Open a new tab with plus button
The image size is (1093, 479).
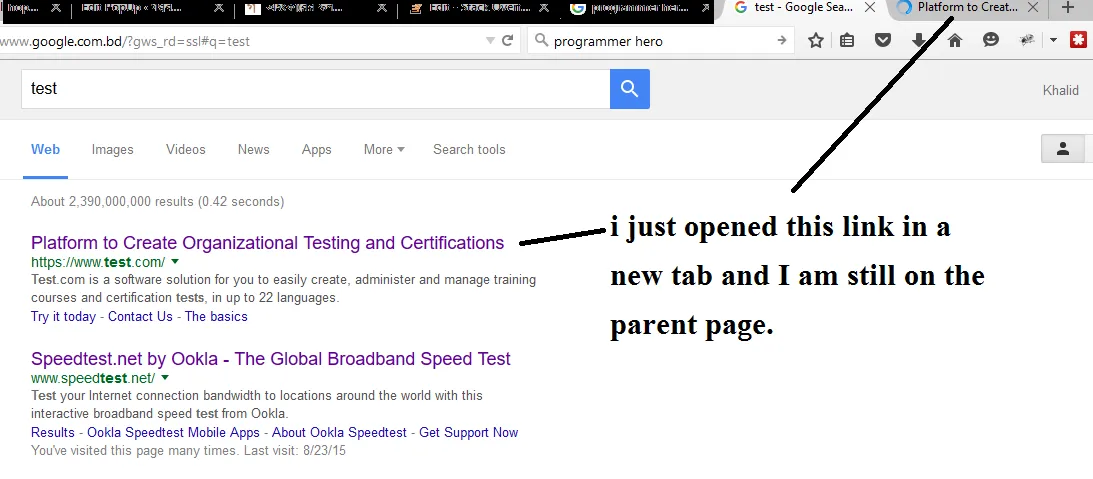pos(1068,8)
